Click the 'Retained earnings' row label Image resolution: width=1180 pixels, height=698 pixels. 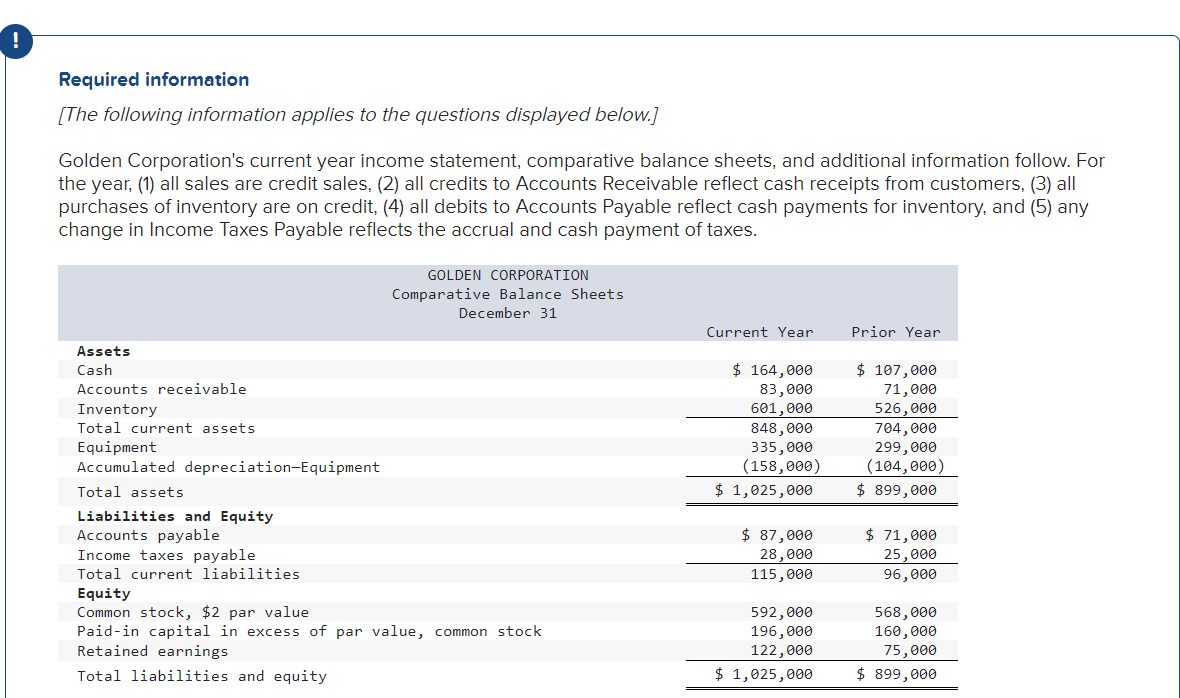tap(152, 651)
